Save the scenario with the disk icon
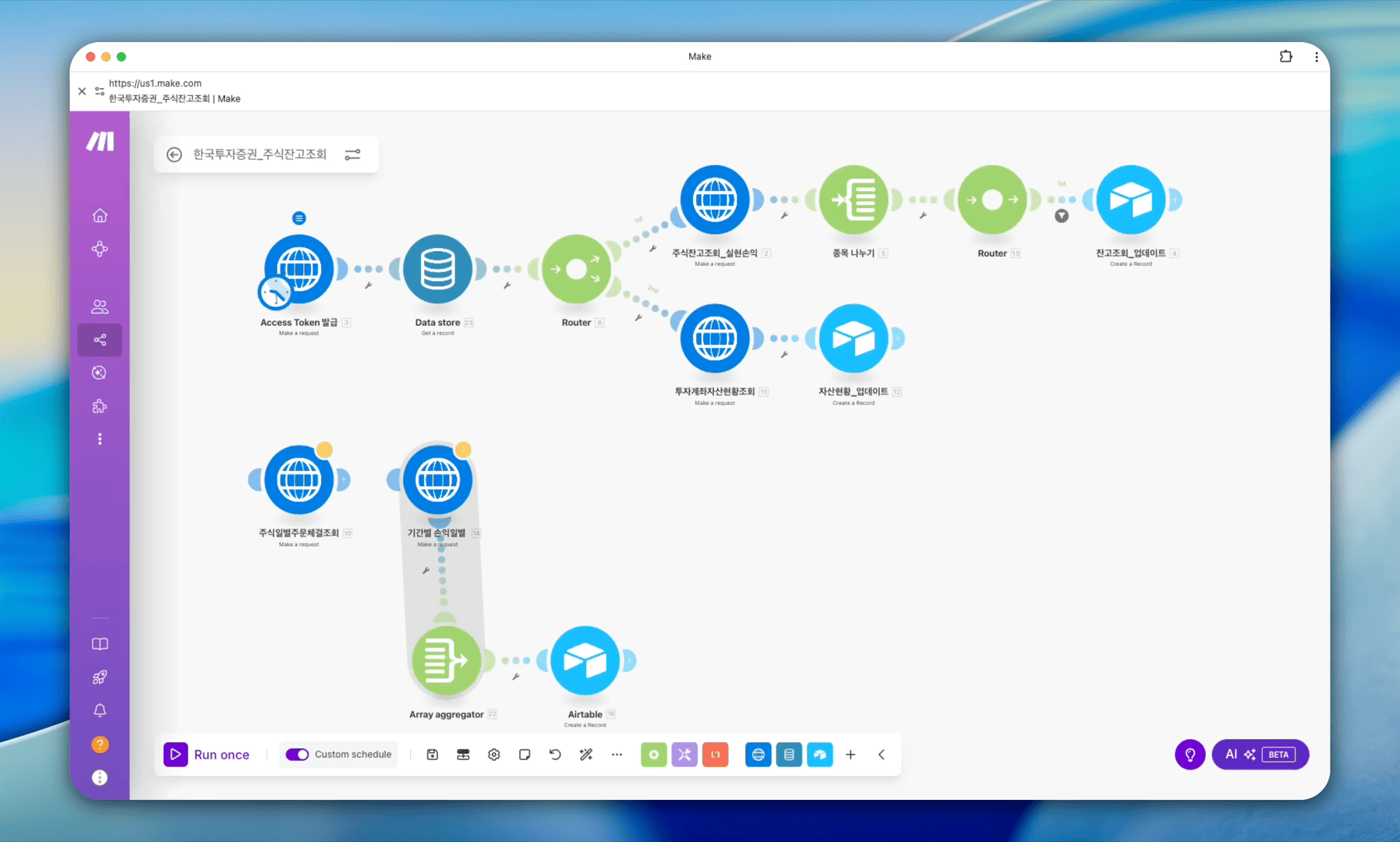This screenshot has width=1400, height=842. click(x=433, y=755)
